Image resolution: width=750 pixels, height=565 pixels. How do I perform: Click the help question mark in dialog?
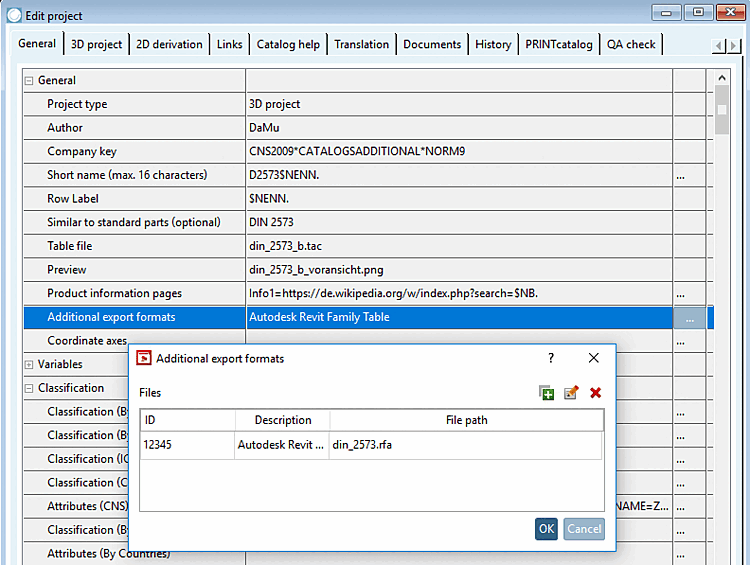[550, 358]
